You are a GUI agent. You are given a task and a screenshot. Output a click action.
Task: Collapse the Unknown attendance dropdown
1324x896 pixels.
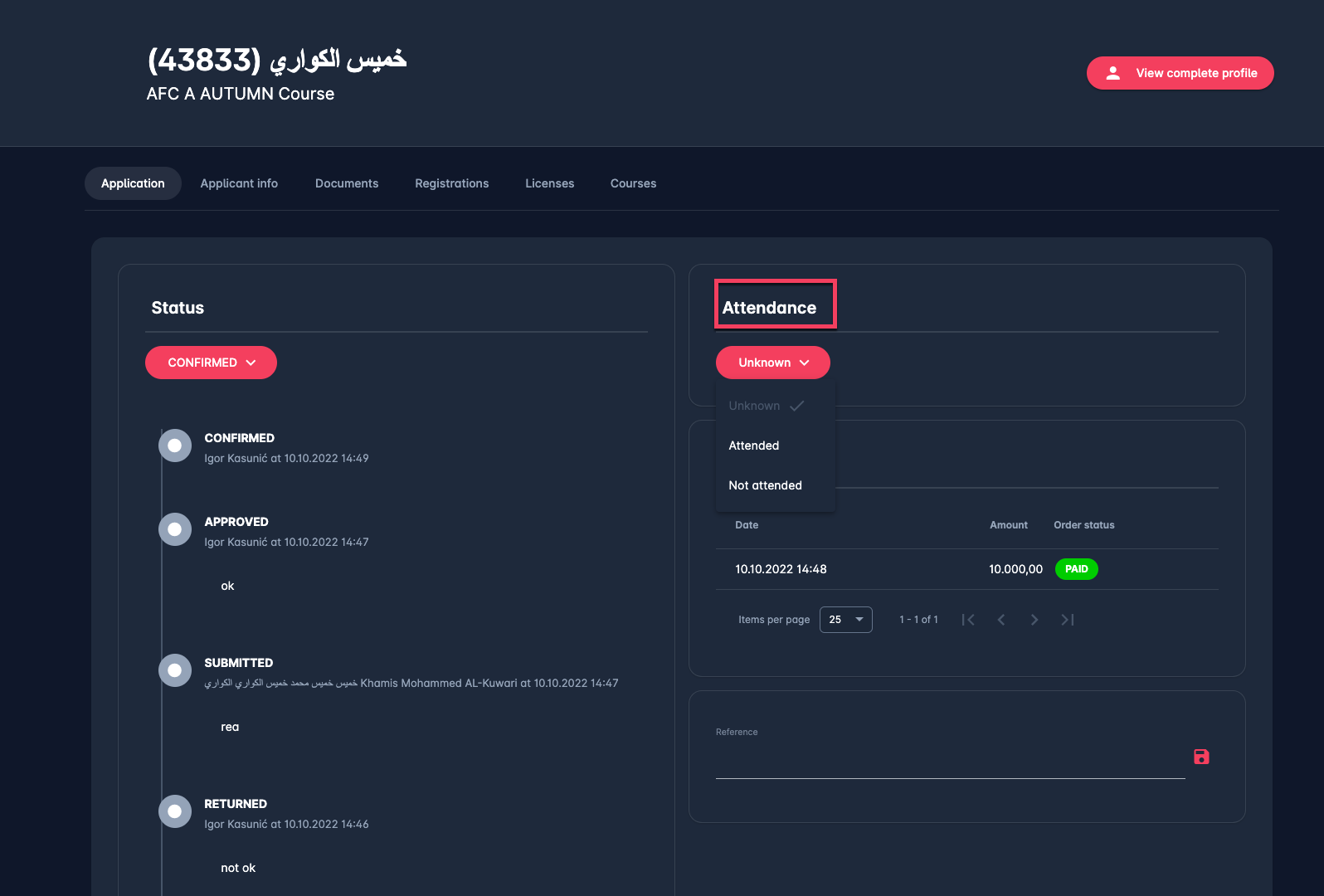772,363
